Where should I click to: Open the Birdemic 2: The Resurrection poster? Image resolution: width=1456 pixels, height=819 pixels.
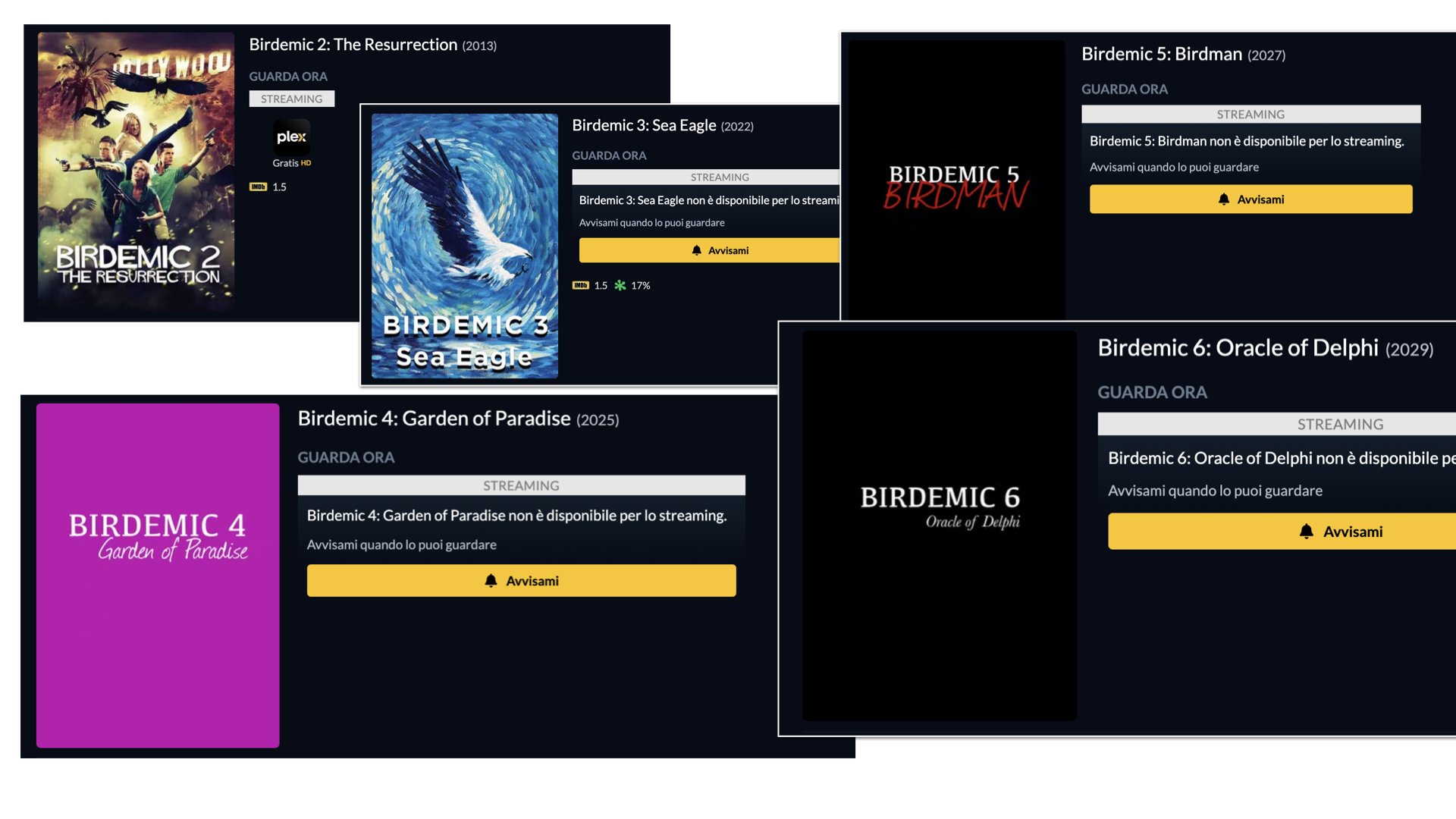pos(136,172)
